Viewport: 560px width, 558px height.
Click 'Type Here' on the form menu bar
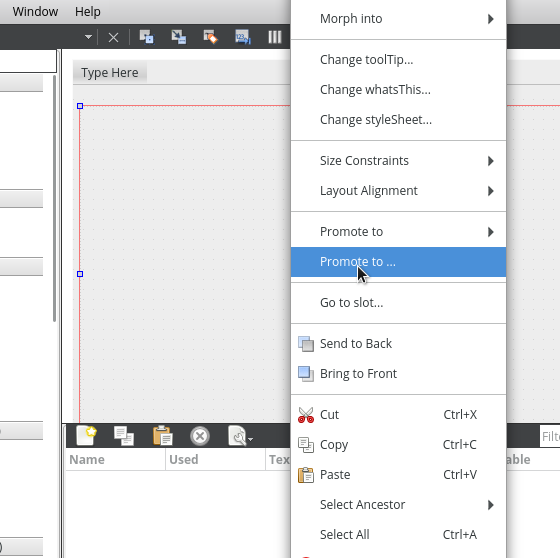110,73
